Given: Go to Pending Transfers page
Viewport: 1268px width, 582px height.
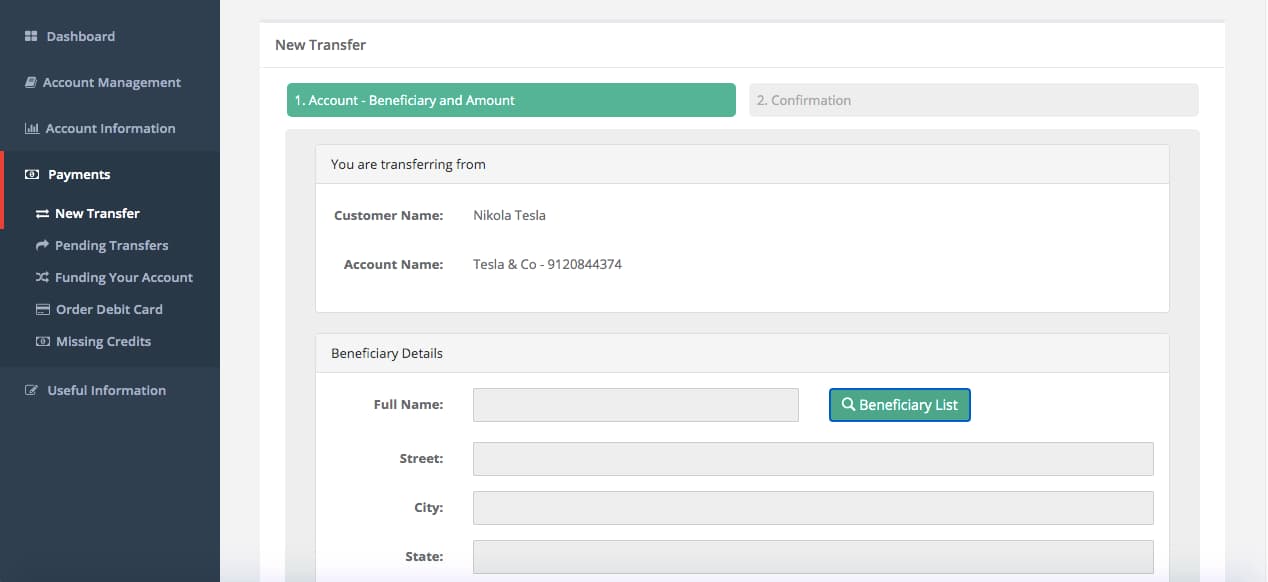Looking at the screenshot, I should point(111,246).
